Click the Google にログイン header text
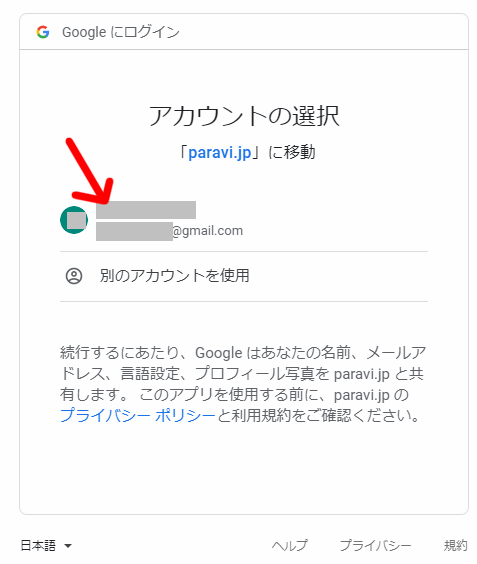 [x=121, y=32]
